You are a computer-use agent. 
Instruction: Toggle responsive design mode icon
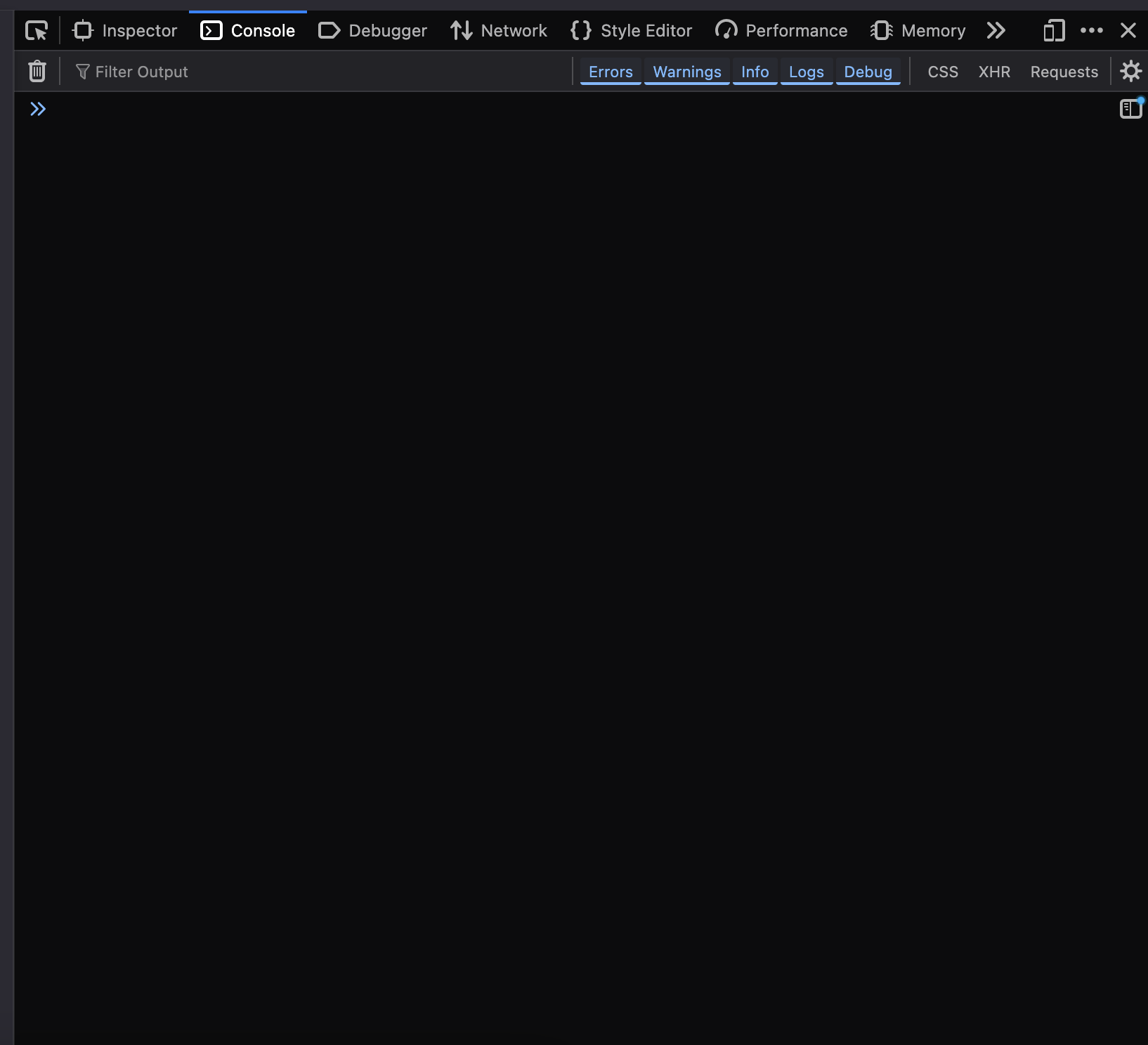click(1054, 31)
